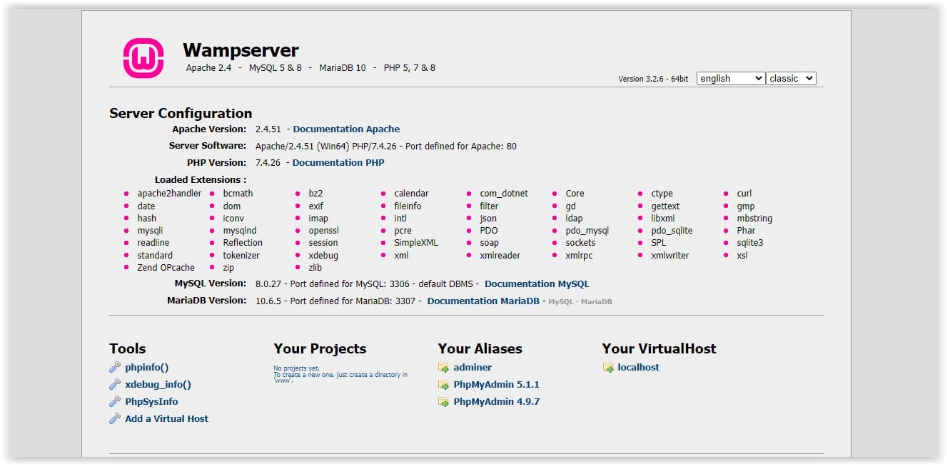
Task: Open PhpMyAdmin 5.1.1 alias
Action: click(x=496, y=385)
